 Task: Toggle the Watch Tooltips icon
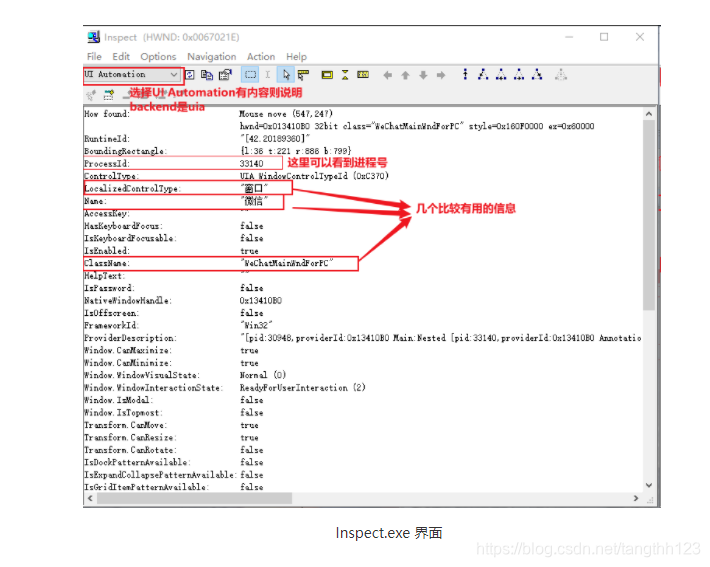[303, 75]
